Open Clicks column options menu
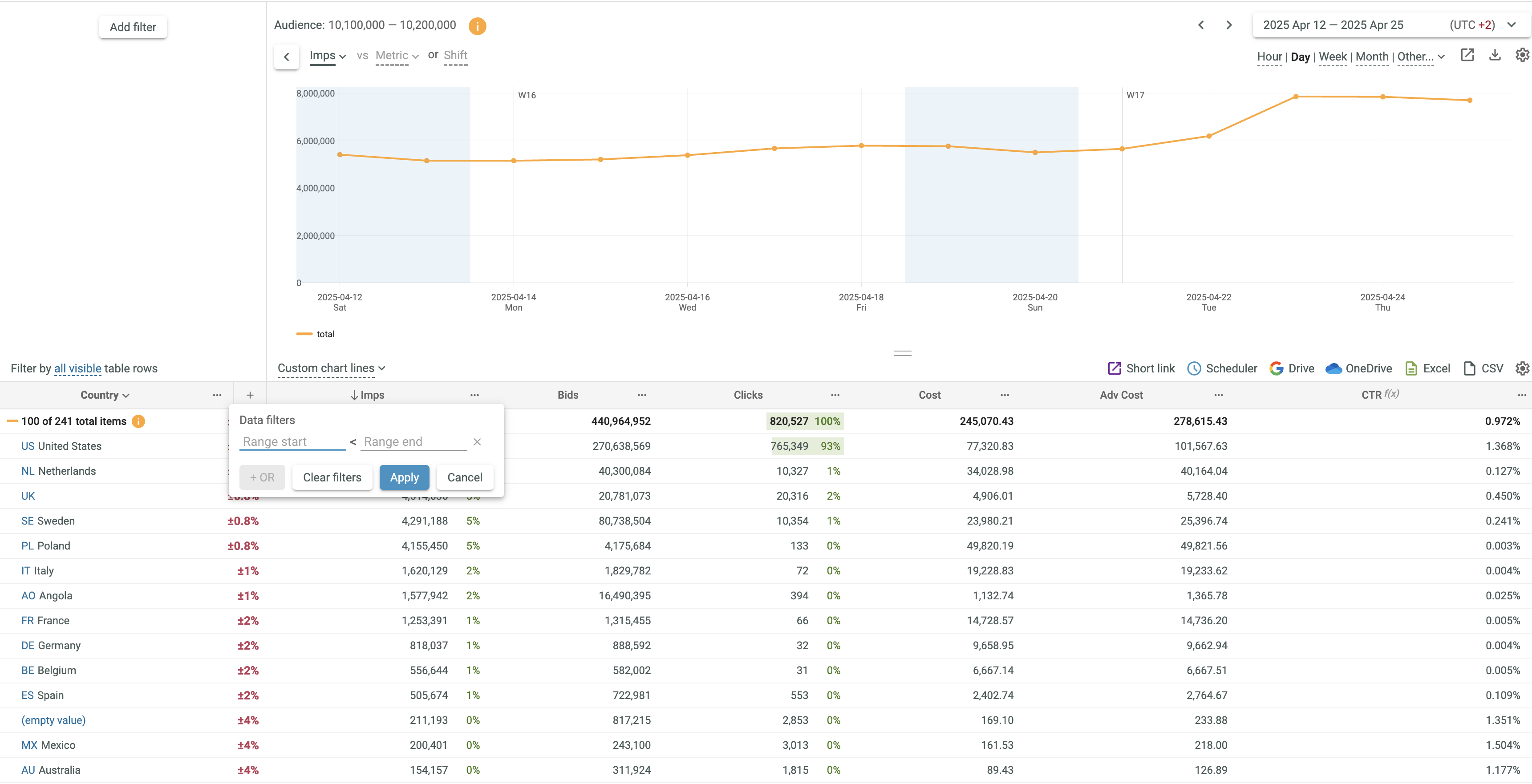Screen dimensions: 1532x784 pos(835,395)
